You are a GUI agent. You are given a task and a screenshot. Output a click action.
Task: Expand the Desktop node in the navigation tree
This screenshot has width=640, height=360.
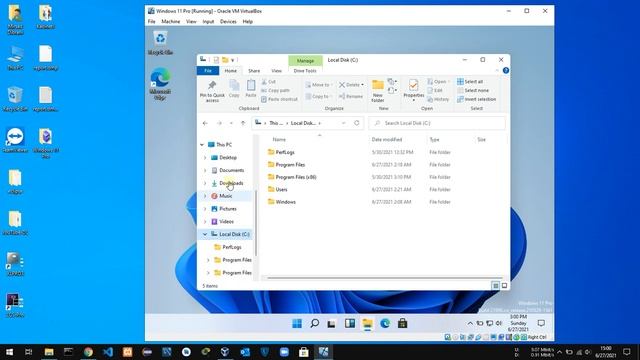pyautogui.click(x=205, y=158)
